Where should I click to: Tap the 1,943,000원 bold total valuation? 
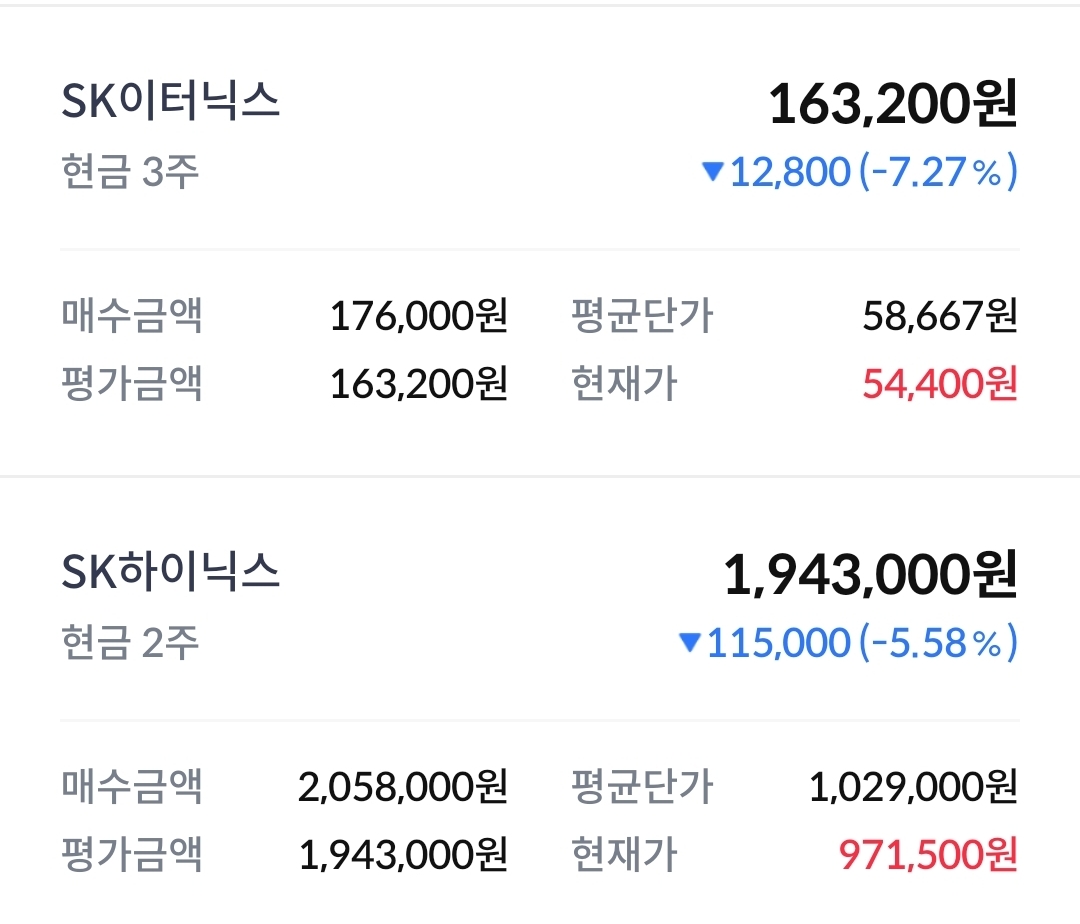[x=869, y=575]
